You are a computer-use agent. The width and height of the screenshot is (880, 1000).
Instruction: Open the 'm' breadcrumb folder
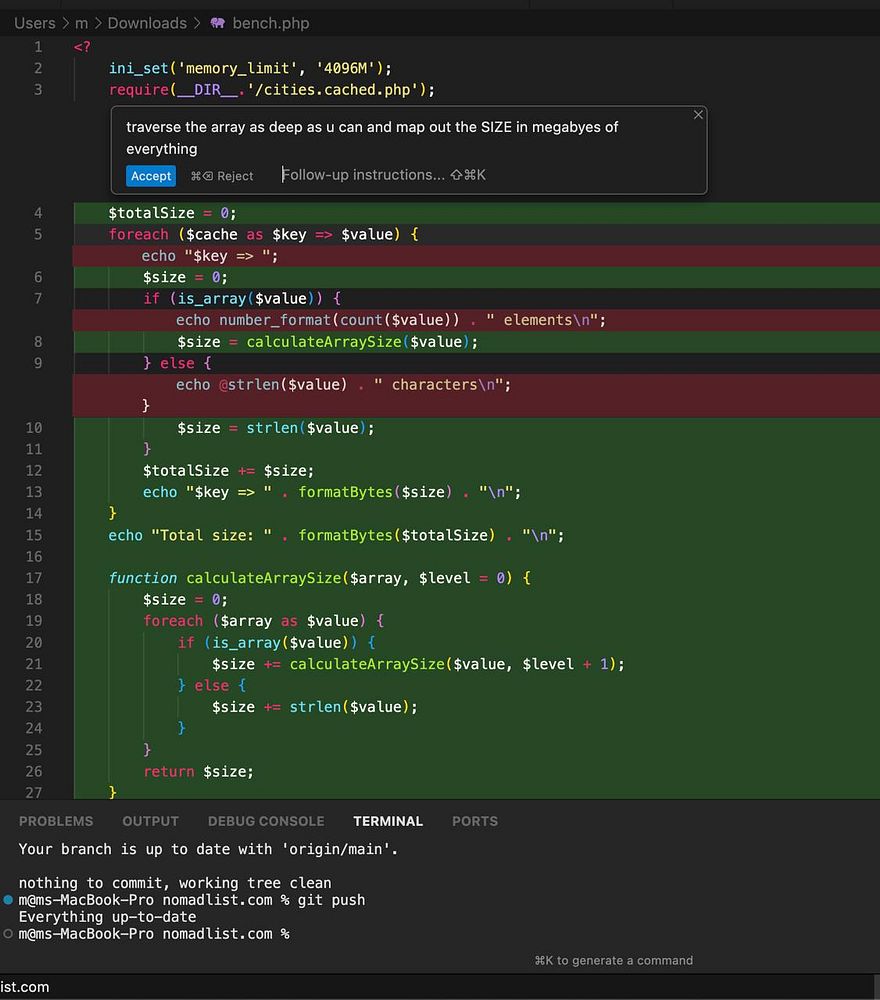pyautogui.click(x=81, y=24)
